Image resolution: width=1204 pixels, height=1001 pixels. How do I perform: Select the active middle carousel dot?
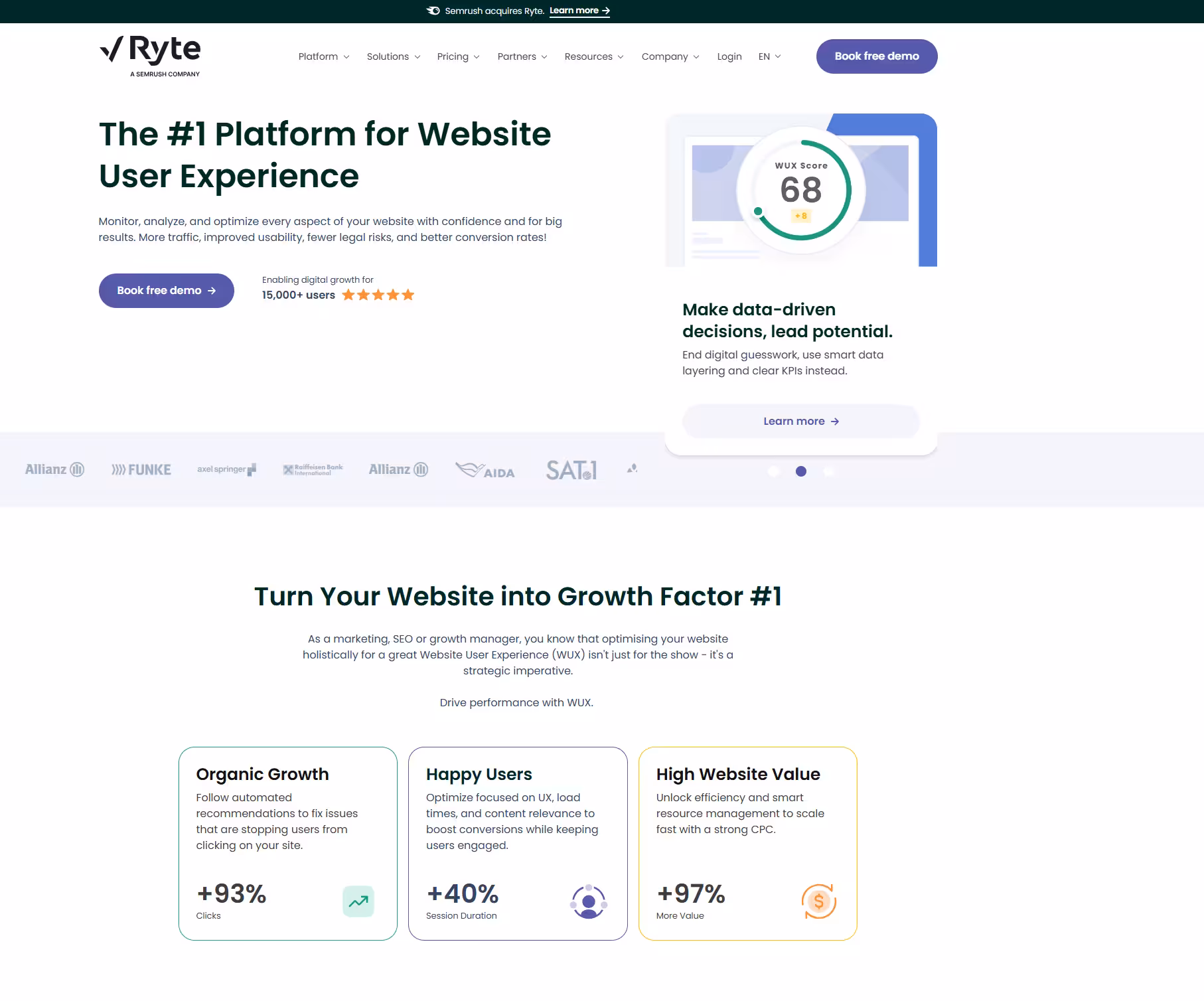[801, 471]
